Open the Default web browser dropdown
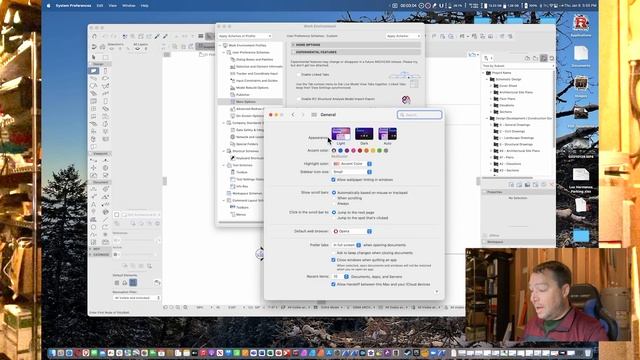The width and height of the screenshot is (640, 360). click(x=352, y=231)
